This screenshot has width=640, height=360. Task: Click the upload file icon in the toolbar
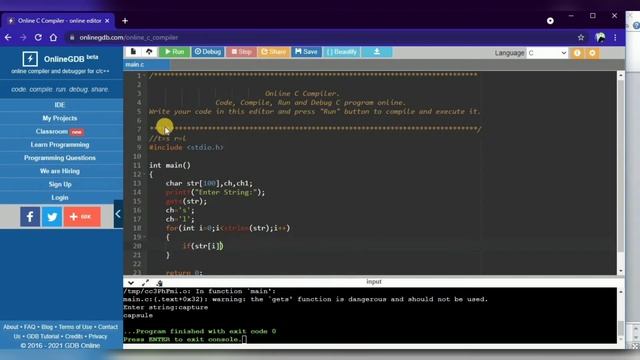pyautogui.click(x=149, y=52)
